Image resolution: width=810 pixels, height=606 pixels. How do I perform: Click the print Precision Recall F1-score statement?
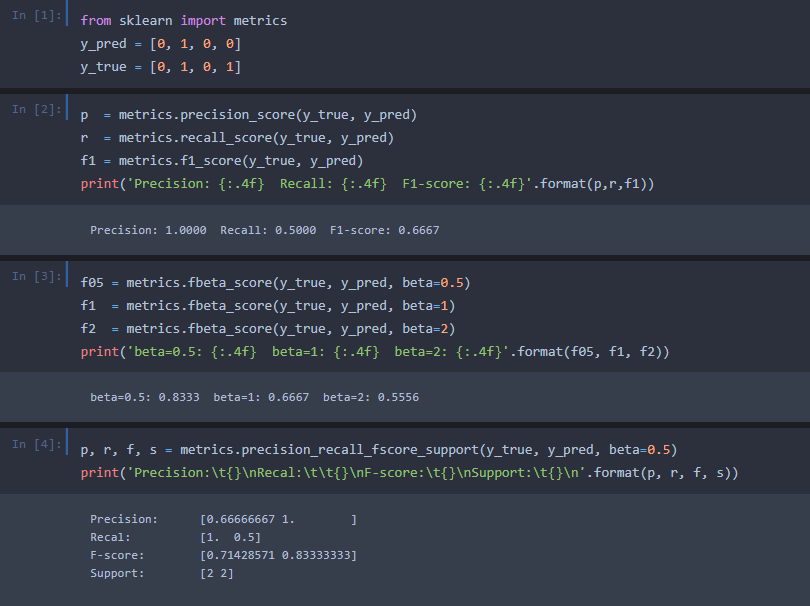coord(367,184)
